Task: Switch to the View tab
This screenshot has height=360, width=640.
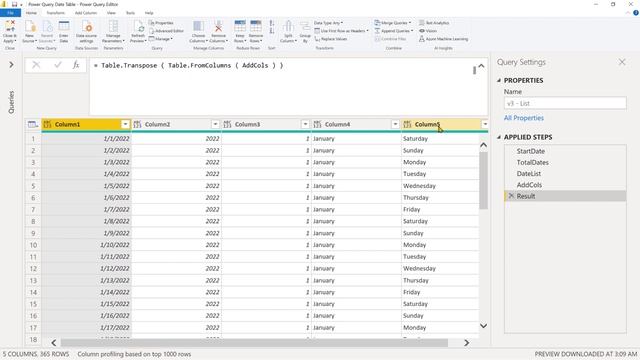Action: click(x=111, y=13)
